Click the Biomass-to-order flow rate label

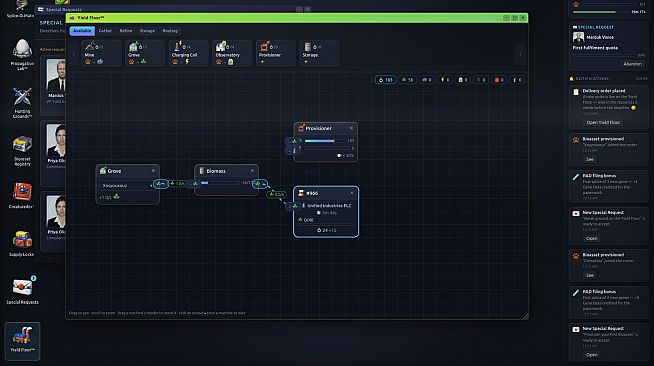pos(277,194)
